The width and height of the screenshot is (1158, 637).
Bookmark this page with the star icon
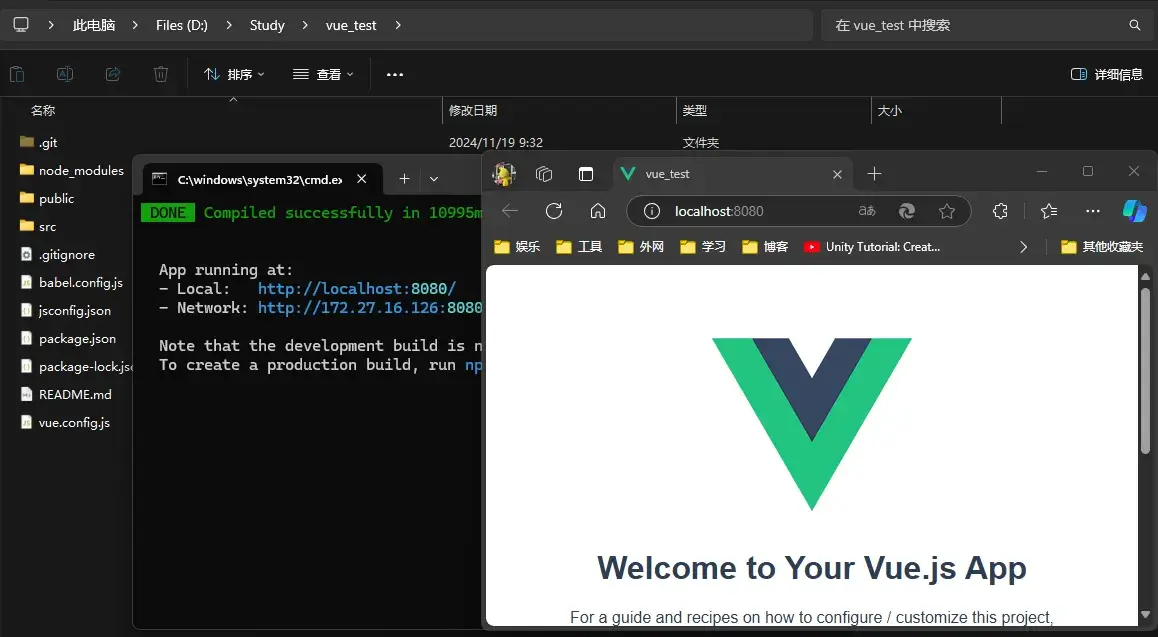pyautogui.click(x=947, y=212)
